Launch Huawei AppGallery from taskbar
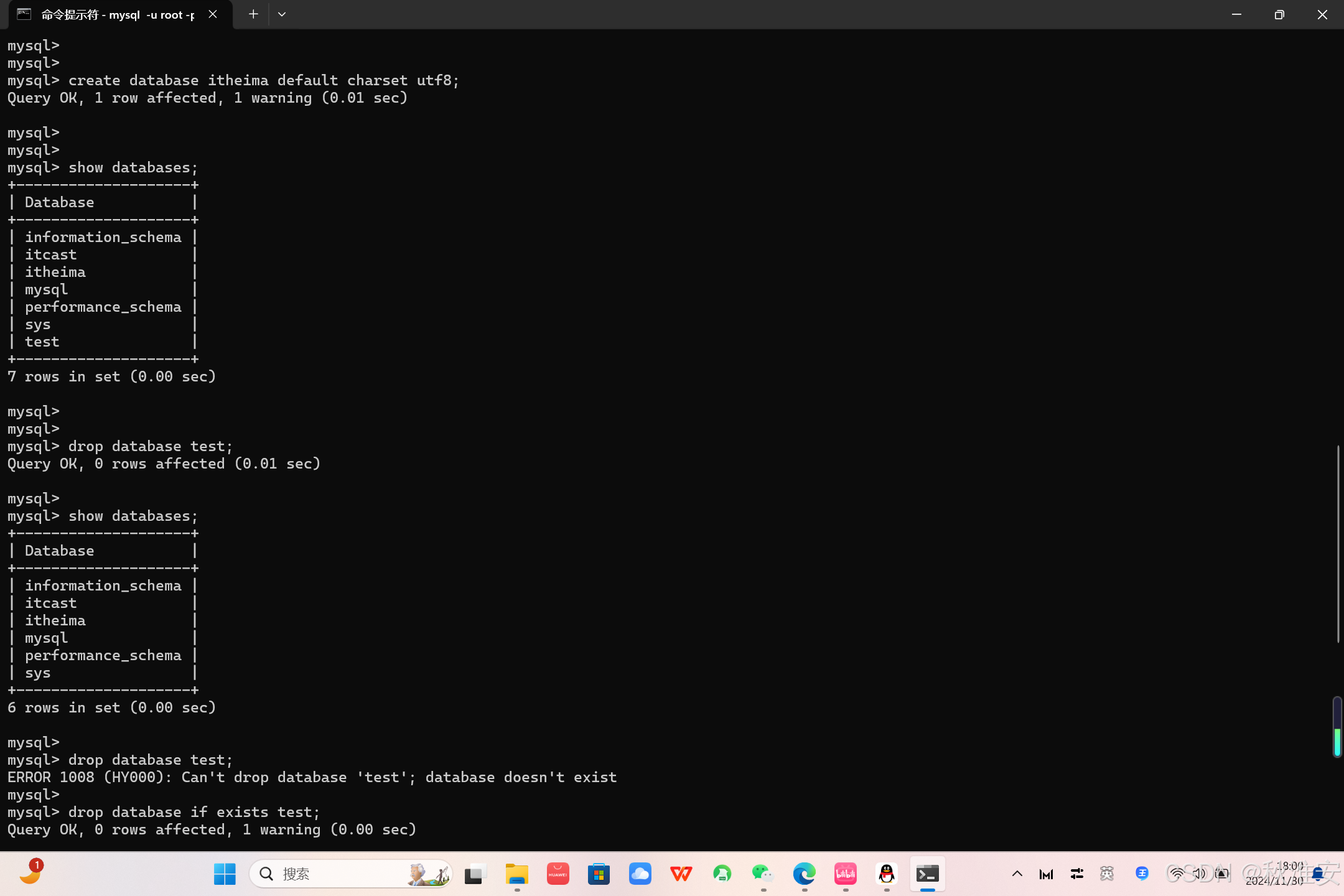Viewport: 1344px width, 896px height. [558, 874]
